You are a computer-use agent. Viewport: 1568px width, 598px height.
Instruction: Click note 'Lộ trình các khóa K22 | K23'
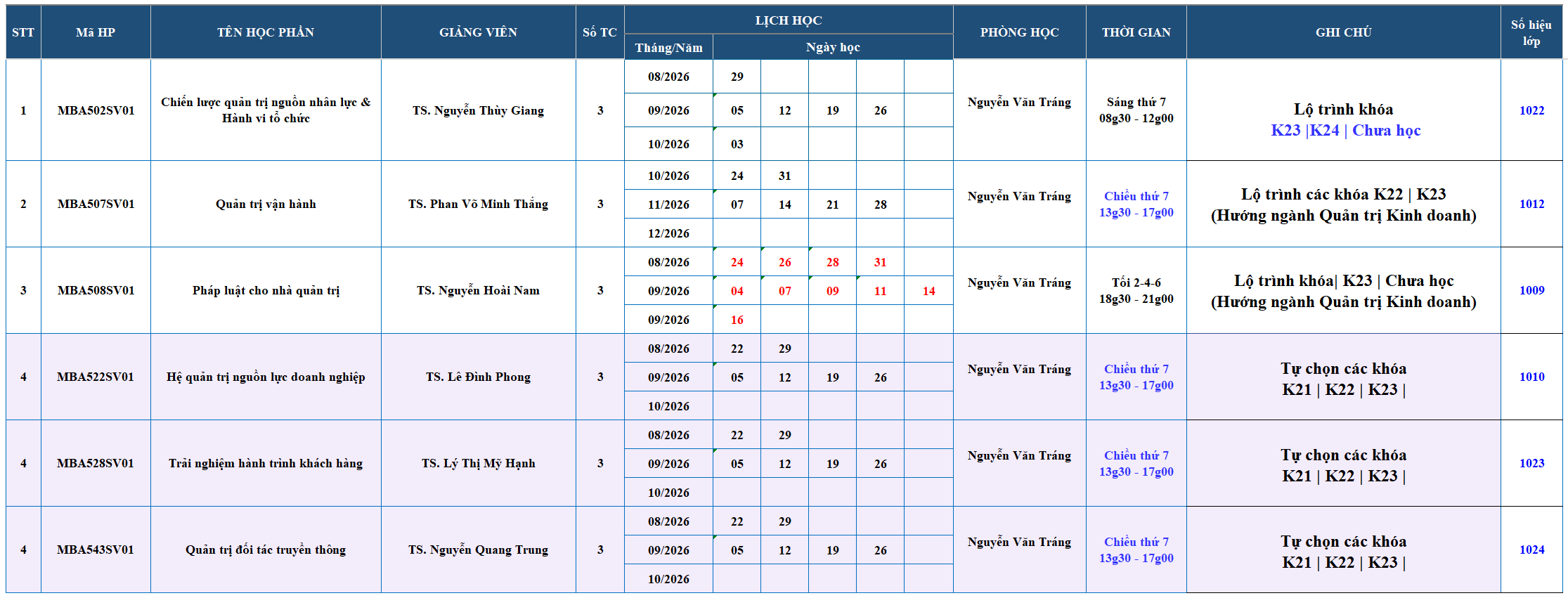click(1343, 194)
